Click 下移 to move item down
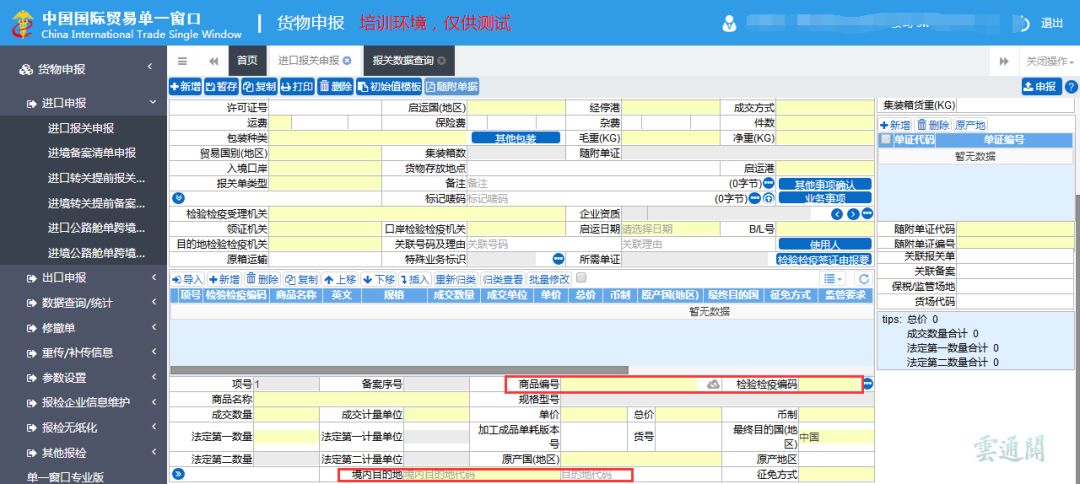1080x484 pixels. (x=379, y=279)
